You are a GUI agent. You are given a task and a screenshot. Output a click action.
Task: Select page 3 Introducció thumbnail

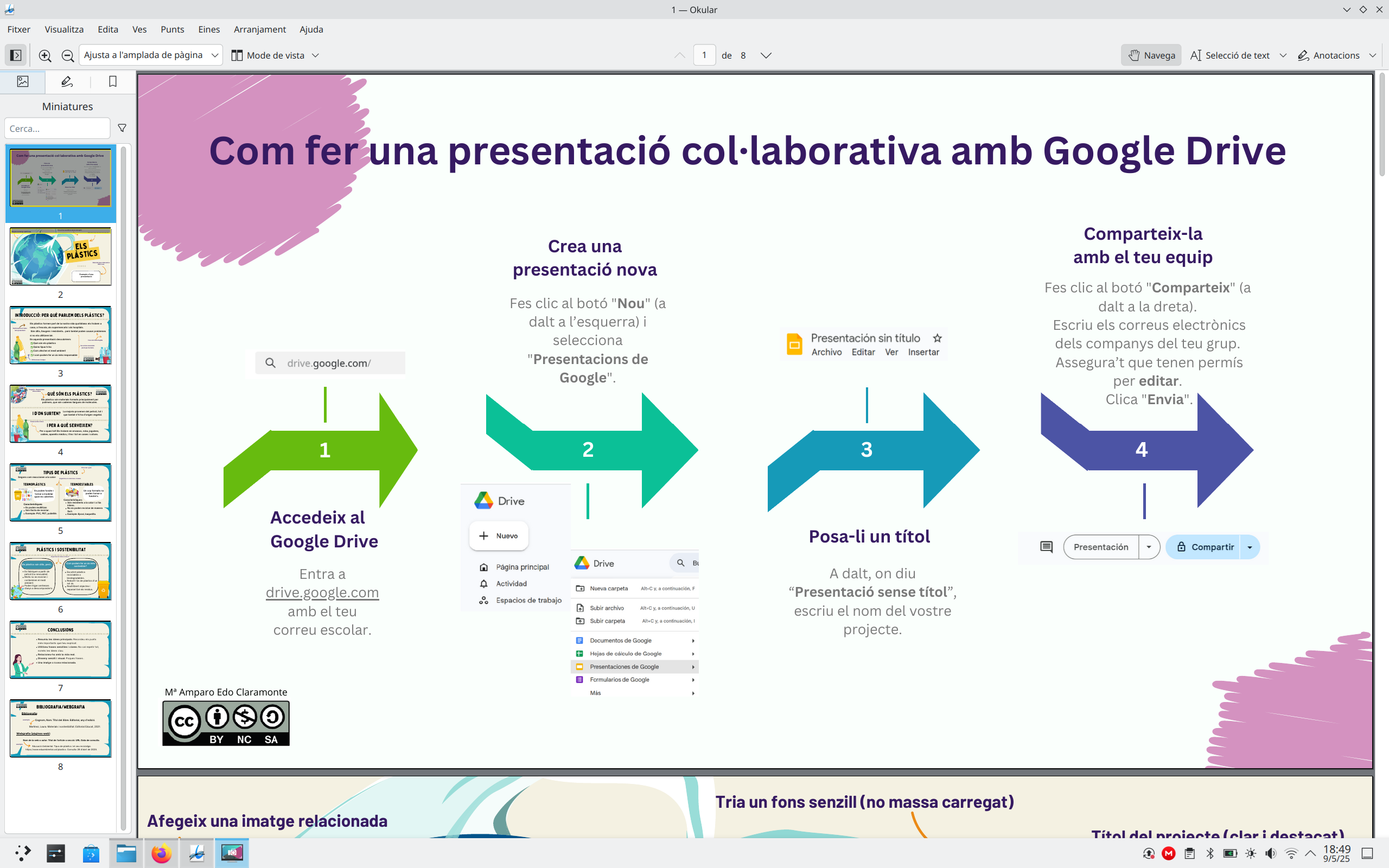click(x=60, y=335)
